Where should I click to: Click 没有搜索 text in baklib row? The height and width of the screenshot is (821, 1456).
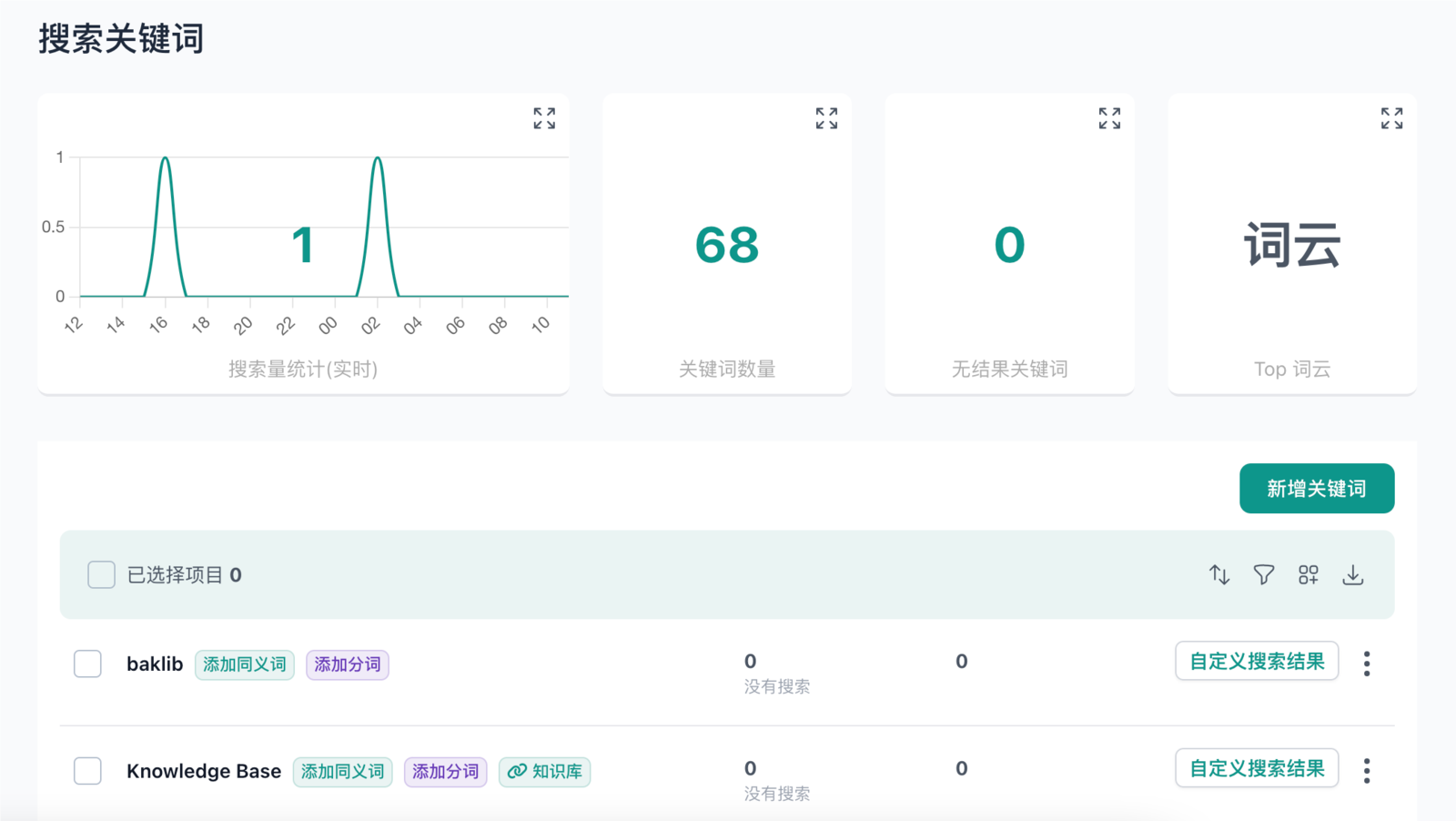[x=777, y=686]
